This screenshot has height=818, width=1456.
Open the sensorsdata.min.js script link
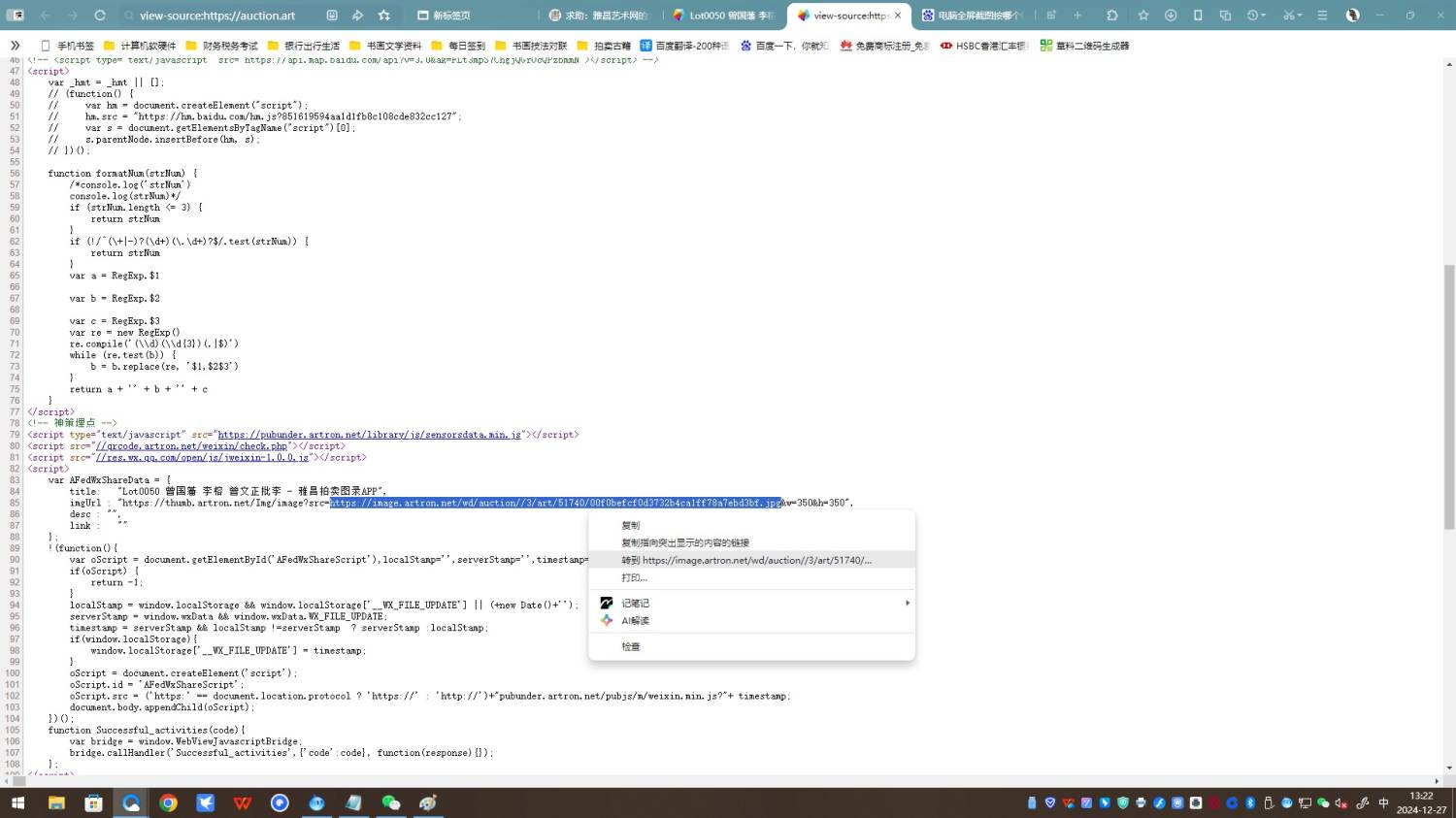(370, 435)
